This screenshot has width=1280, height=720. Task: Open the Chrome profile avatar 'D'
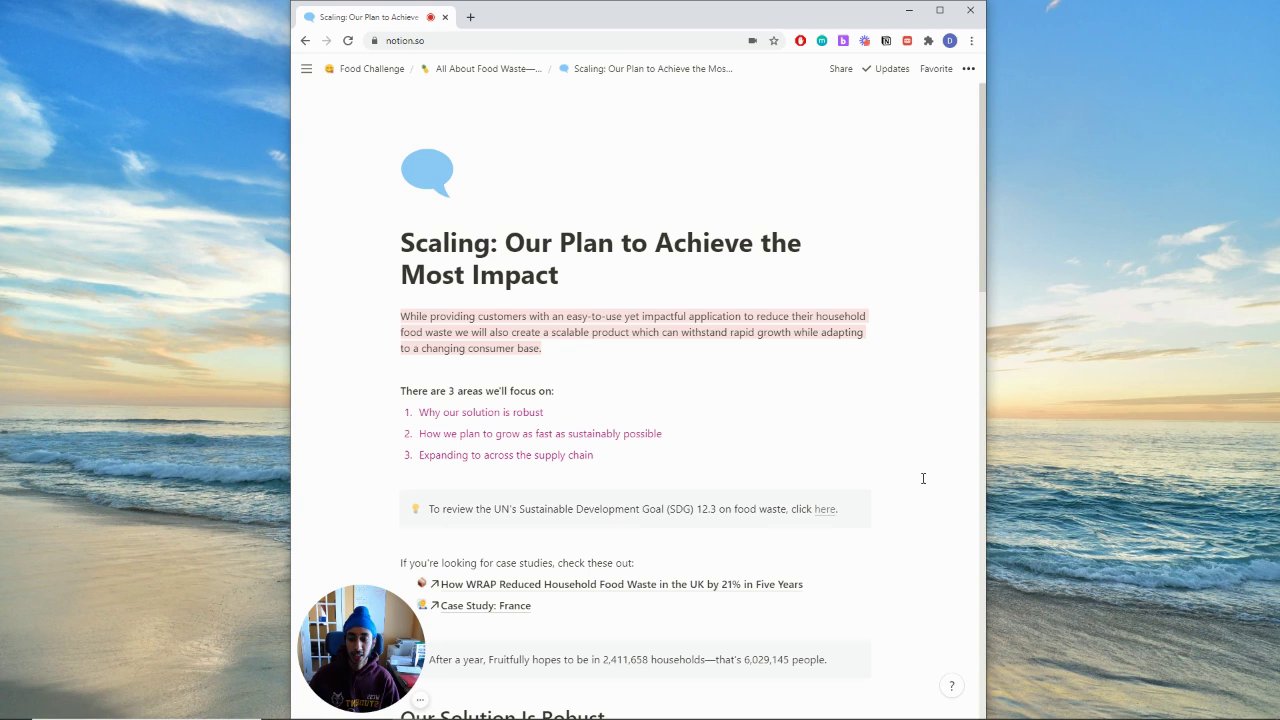pyautogui.click(x=950, y=41)
